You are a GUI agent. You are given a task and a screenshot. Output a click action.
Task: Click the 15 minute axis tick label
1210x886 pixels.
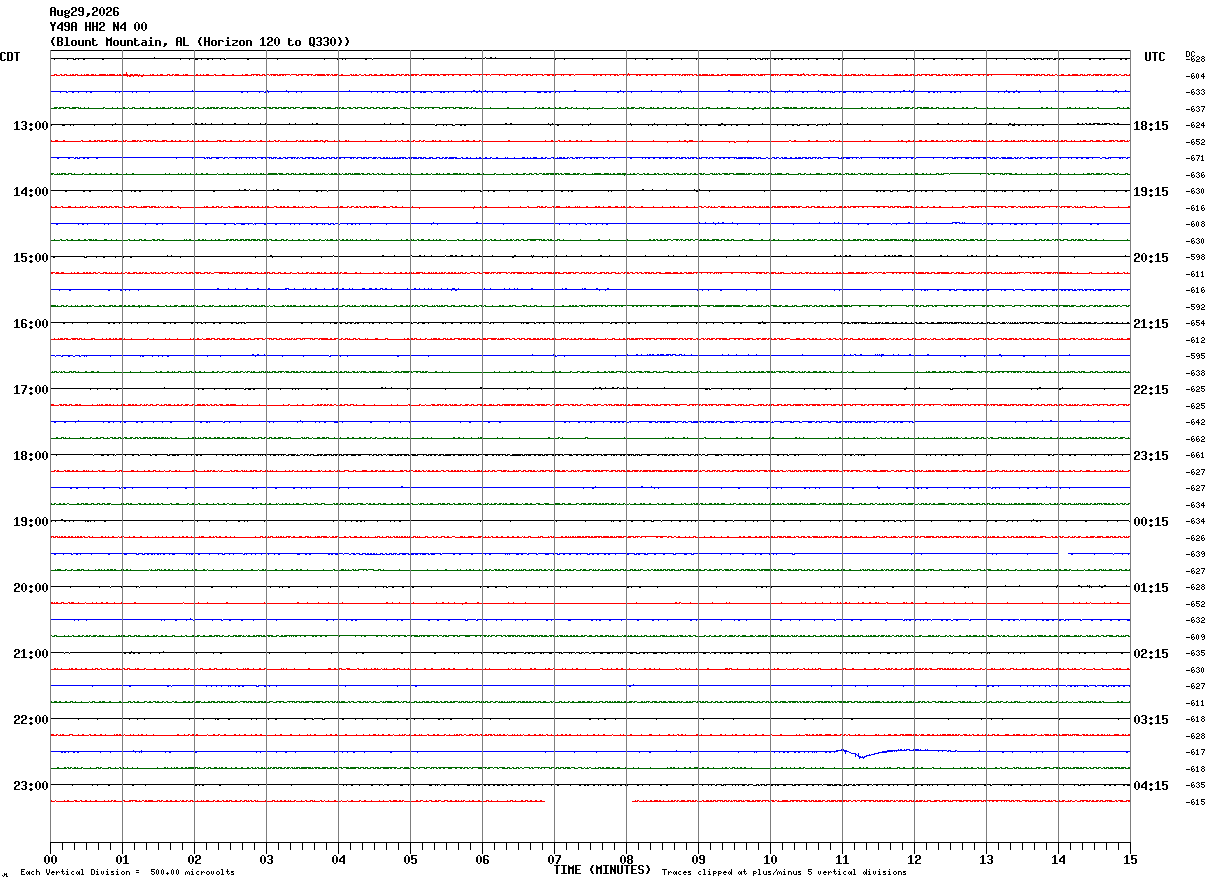point(1130,859)
